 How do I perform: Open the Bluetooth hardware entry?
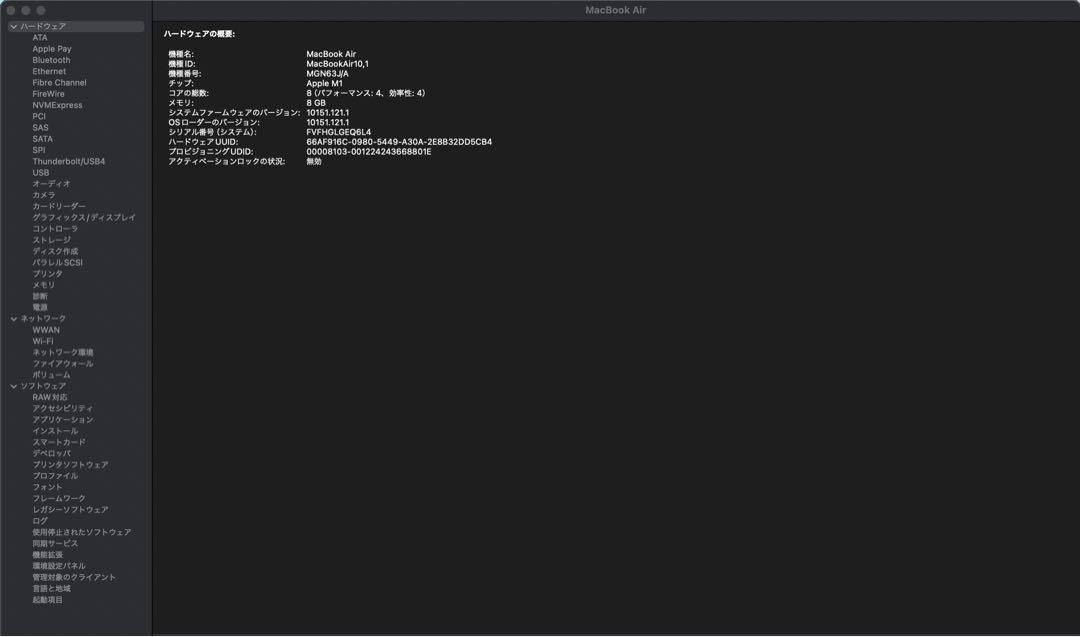51,60
